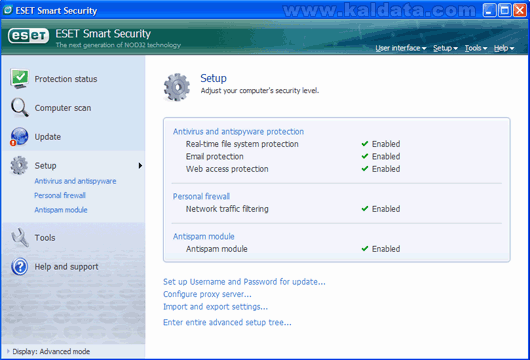Click Antivirus and antispyware protection heading
Viewport: 530px width, 360px height.
pos(238,131)
